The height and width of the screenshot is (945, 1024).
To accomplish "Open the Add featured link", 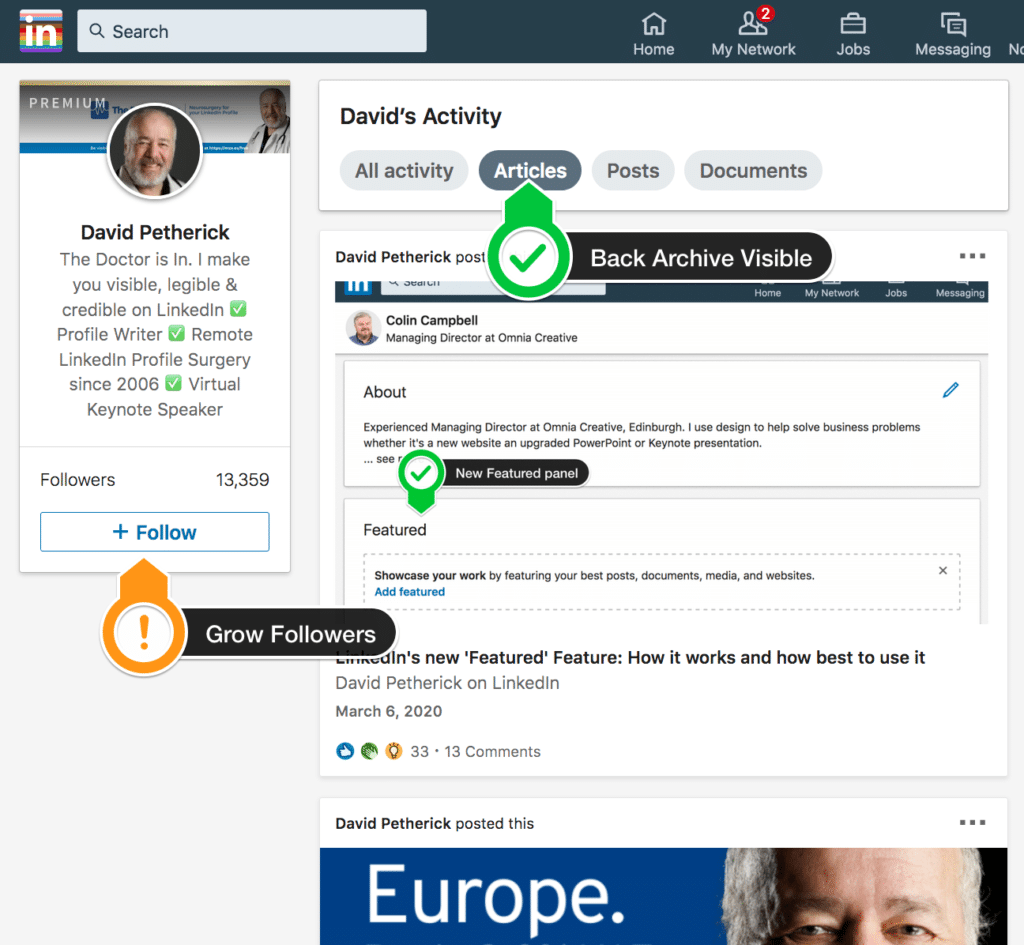I will (x=409, y=592).
